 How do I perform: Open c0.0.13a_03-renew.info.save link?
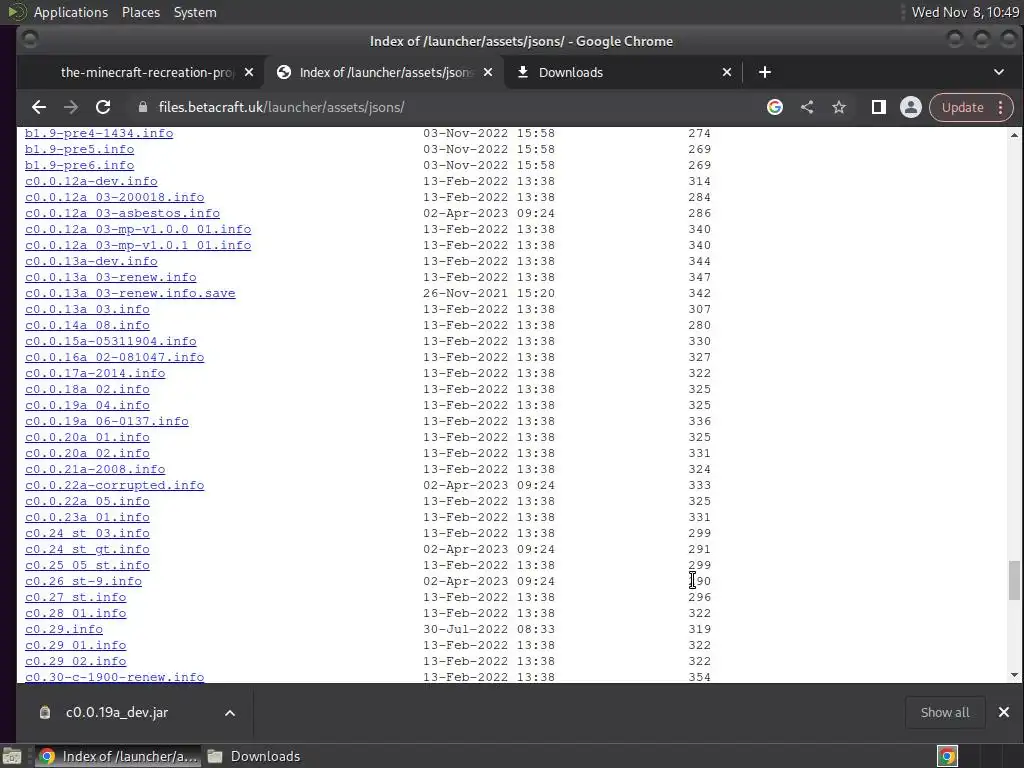click(131, 293)
